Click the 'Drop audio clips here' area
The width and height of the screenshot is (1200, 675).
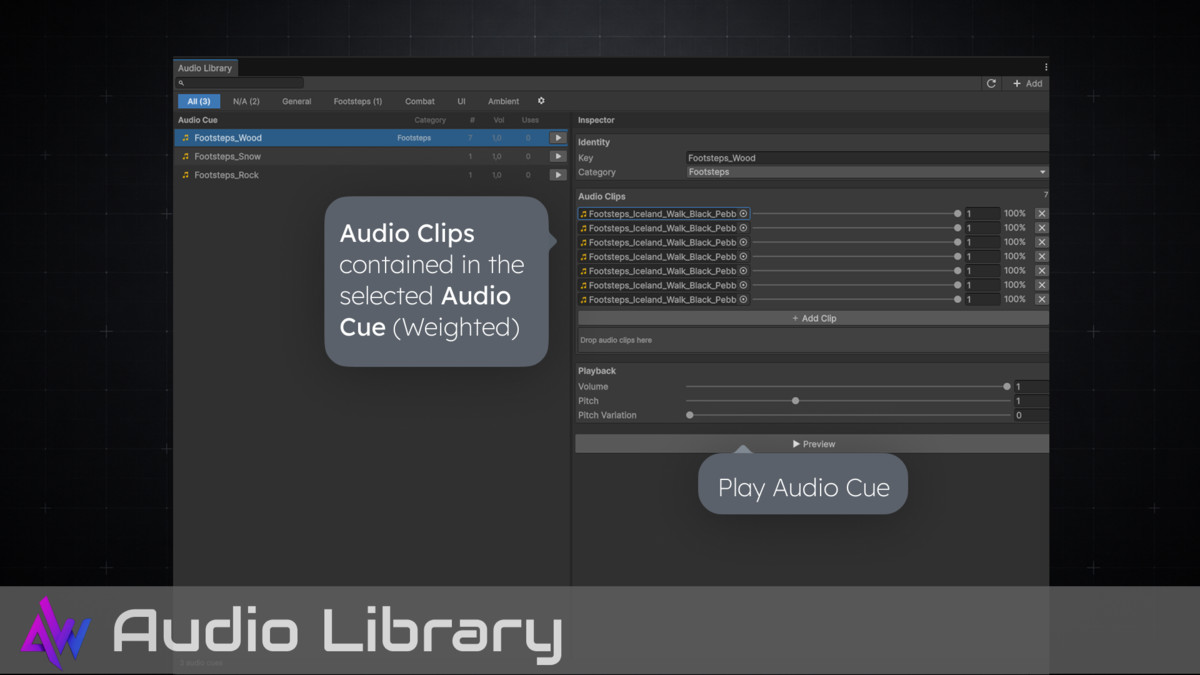[813, 340]
